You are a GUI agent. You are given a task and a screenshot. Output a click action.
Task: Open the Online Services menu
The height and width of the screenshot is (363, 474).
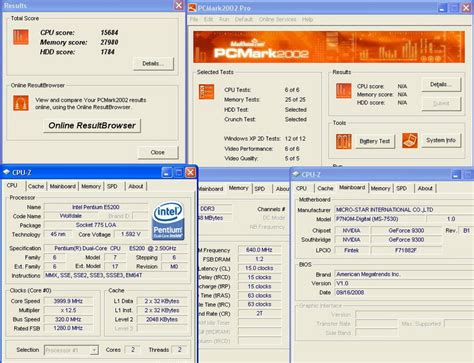(277, 19)
